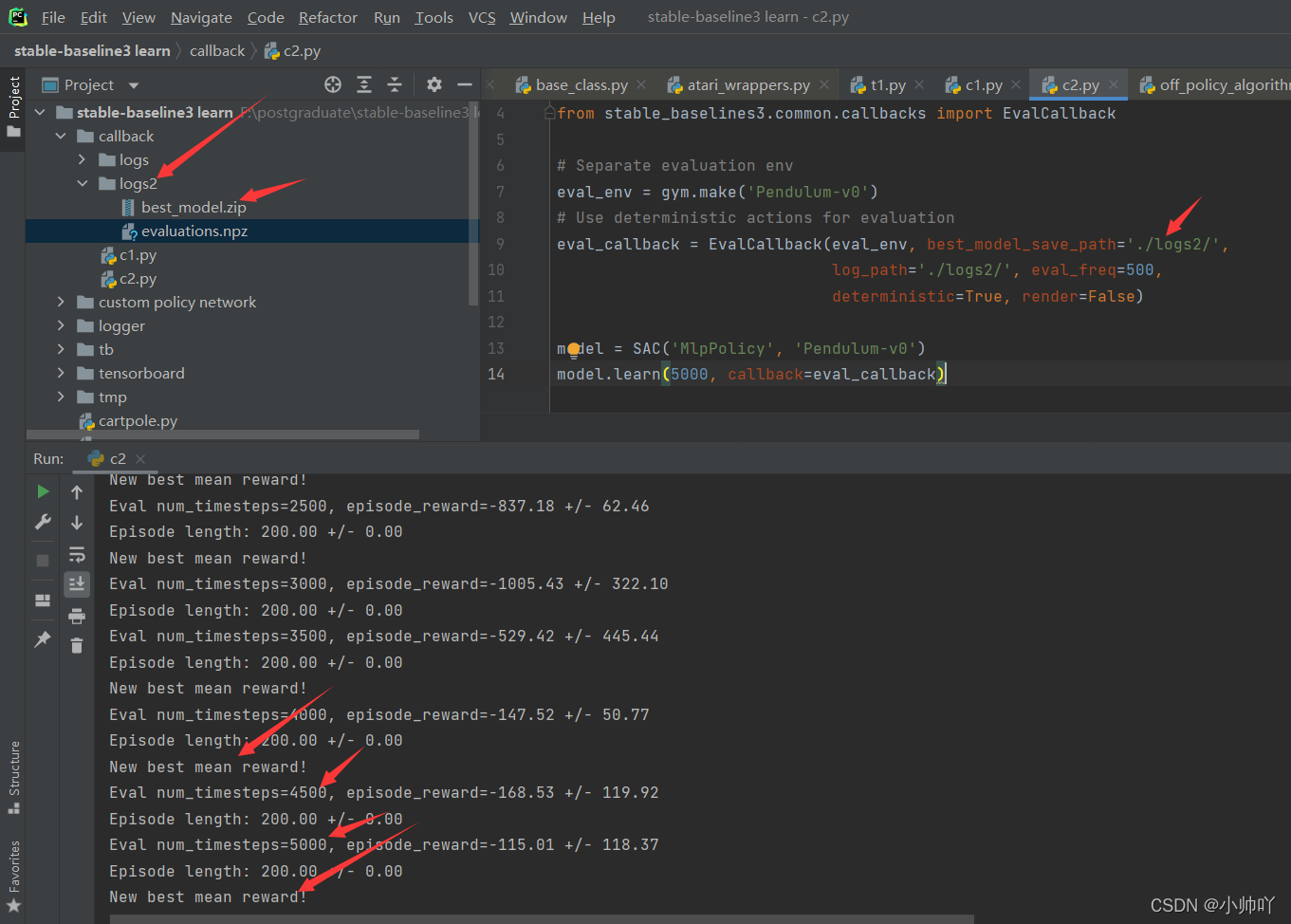
Task: Enable scroll to end in console
Action: tap(77, 584)
